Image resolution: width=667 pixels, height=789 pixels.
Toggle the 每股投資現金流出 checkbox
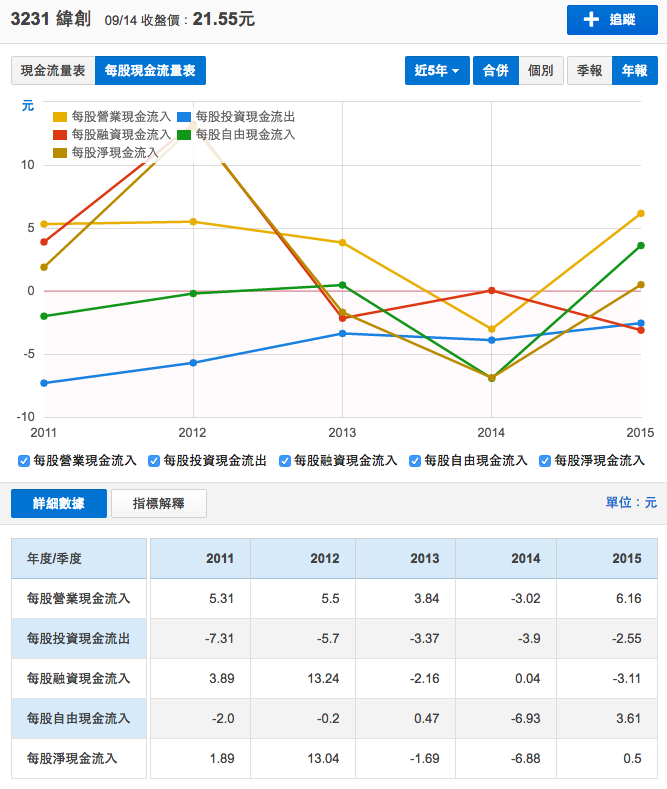[x=154, y=461]
